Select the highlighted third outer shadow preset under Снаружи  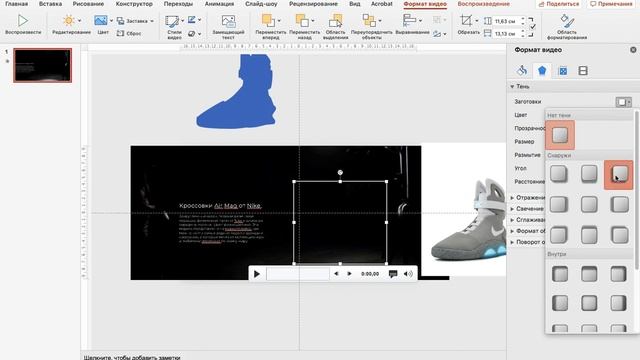click(619, 175)
